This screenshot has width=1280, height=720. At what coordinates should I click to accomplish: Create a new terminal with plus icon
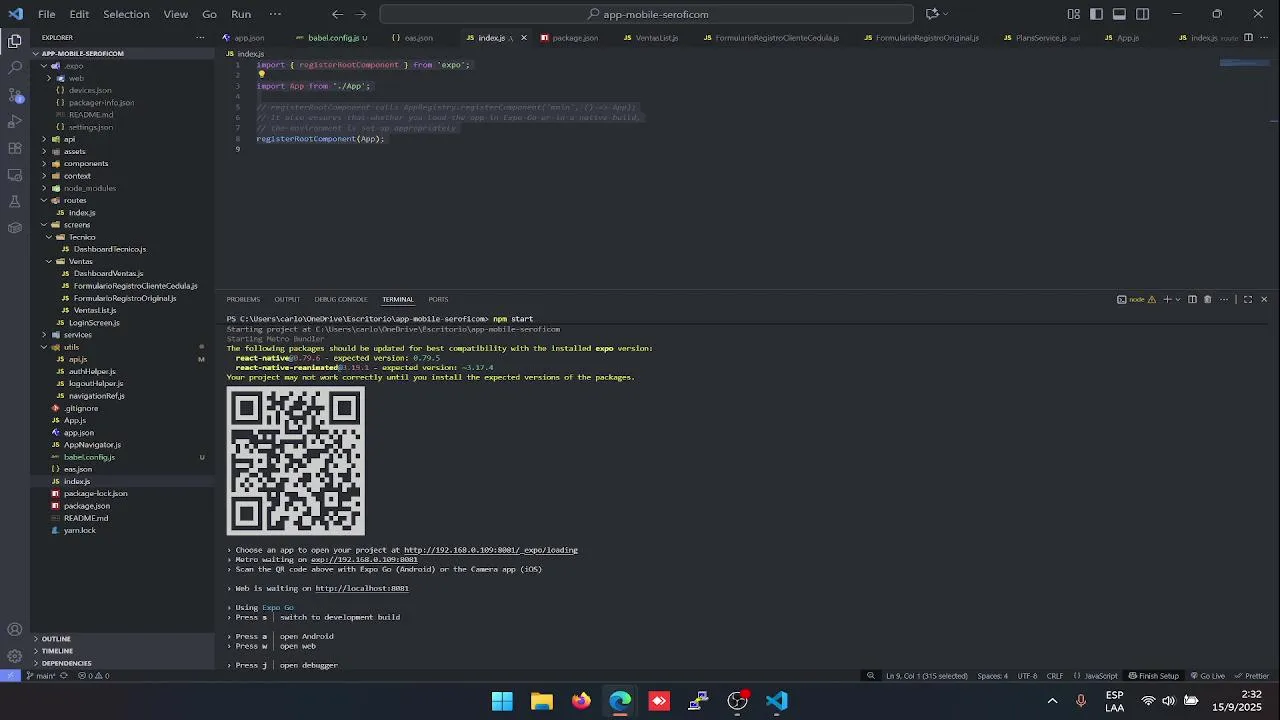(x=1166, y=299)
